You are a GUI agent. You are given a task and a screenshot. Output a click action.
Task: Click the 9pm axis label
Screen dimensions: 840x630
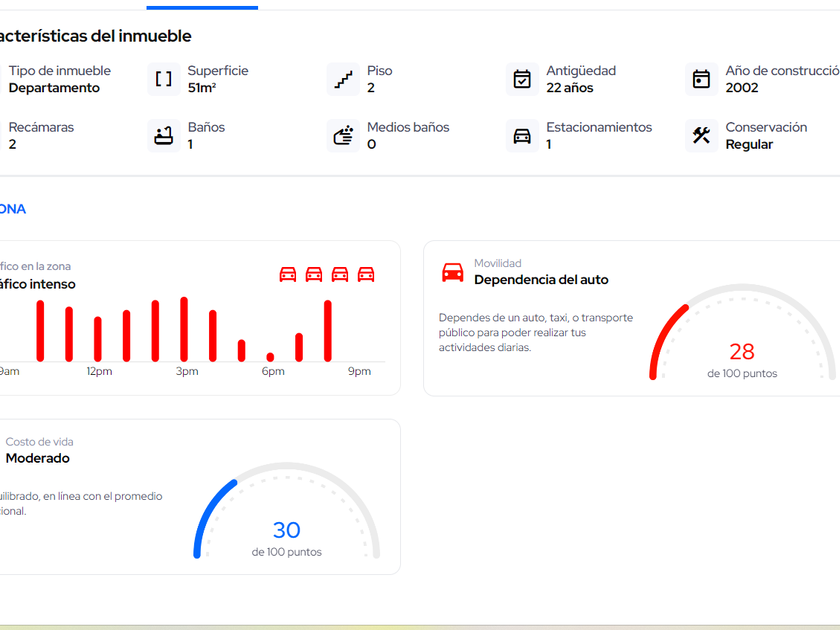tap(359, 371)
